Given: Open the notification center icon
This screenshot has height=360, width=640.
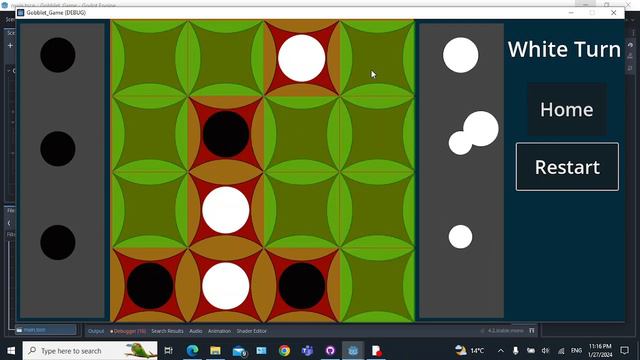Looking at the screenshot, I should point(624,351).
